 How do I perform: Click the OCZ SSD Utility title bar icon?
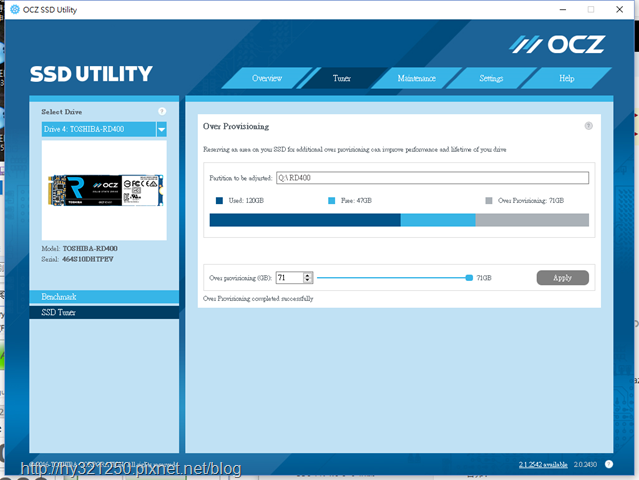coord(15,9)
